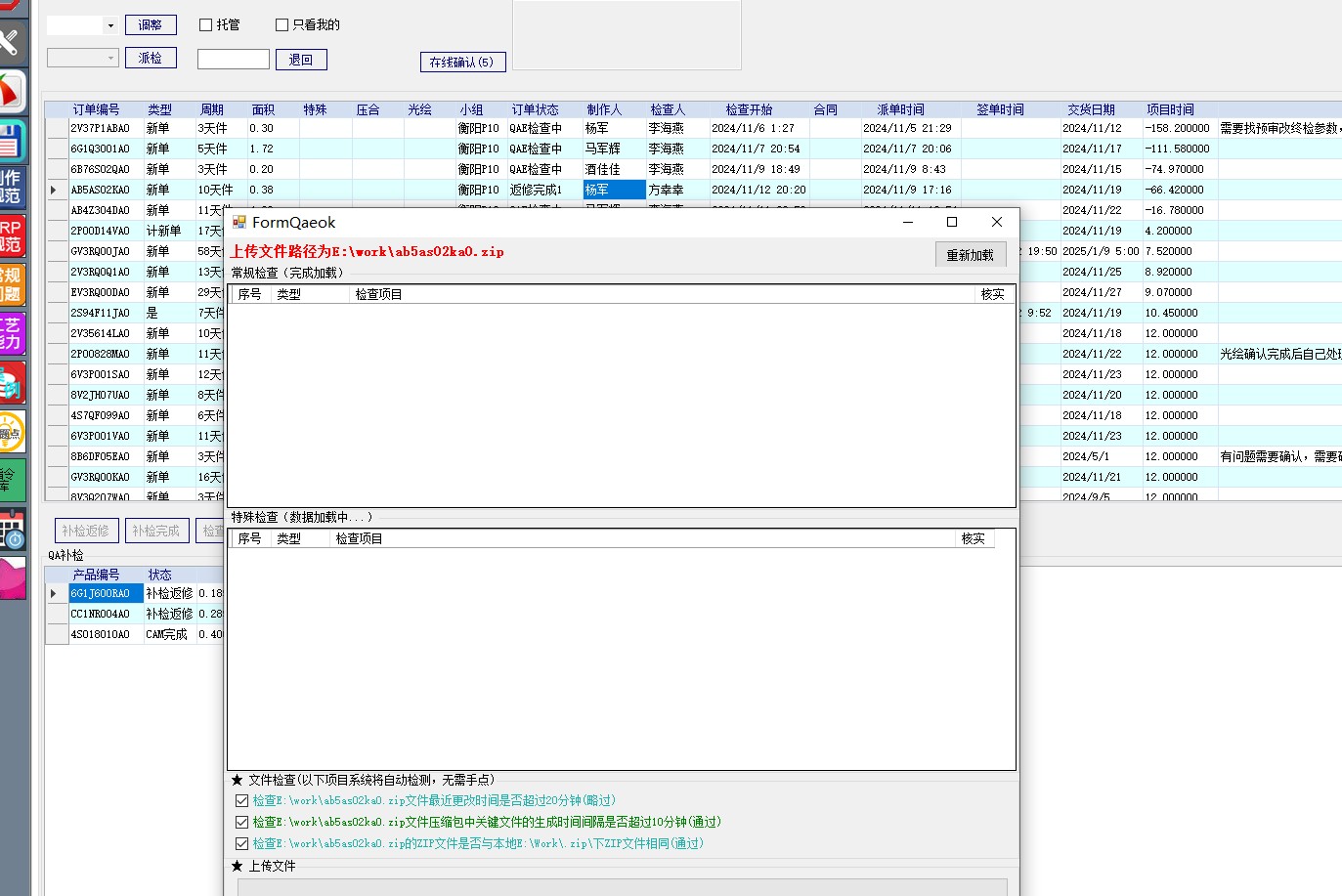Open the calendar clock sidebar icon

[11, 530]
